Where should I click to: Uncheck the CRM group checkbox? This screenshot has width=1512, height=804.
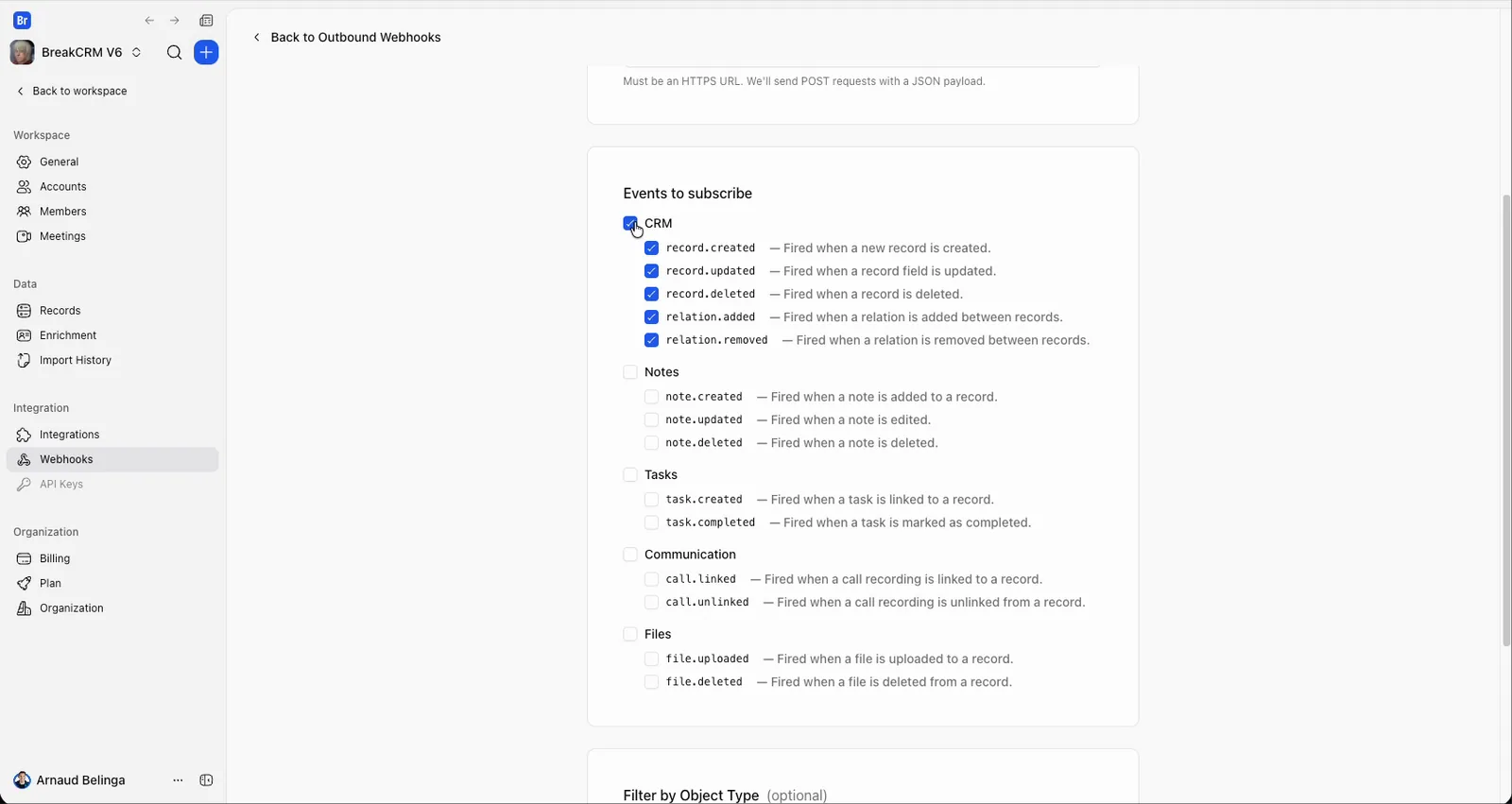pyautogui.click(x=630, y=224)
